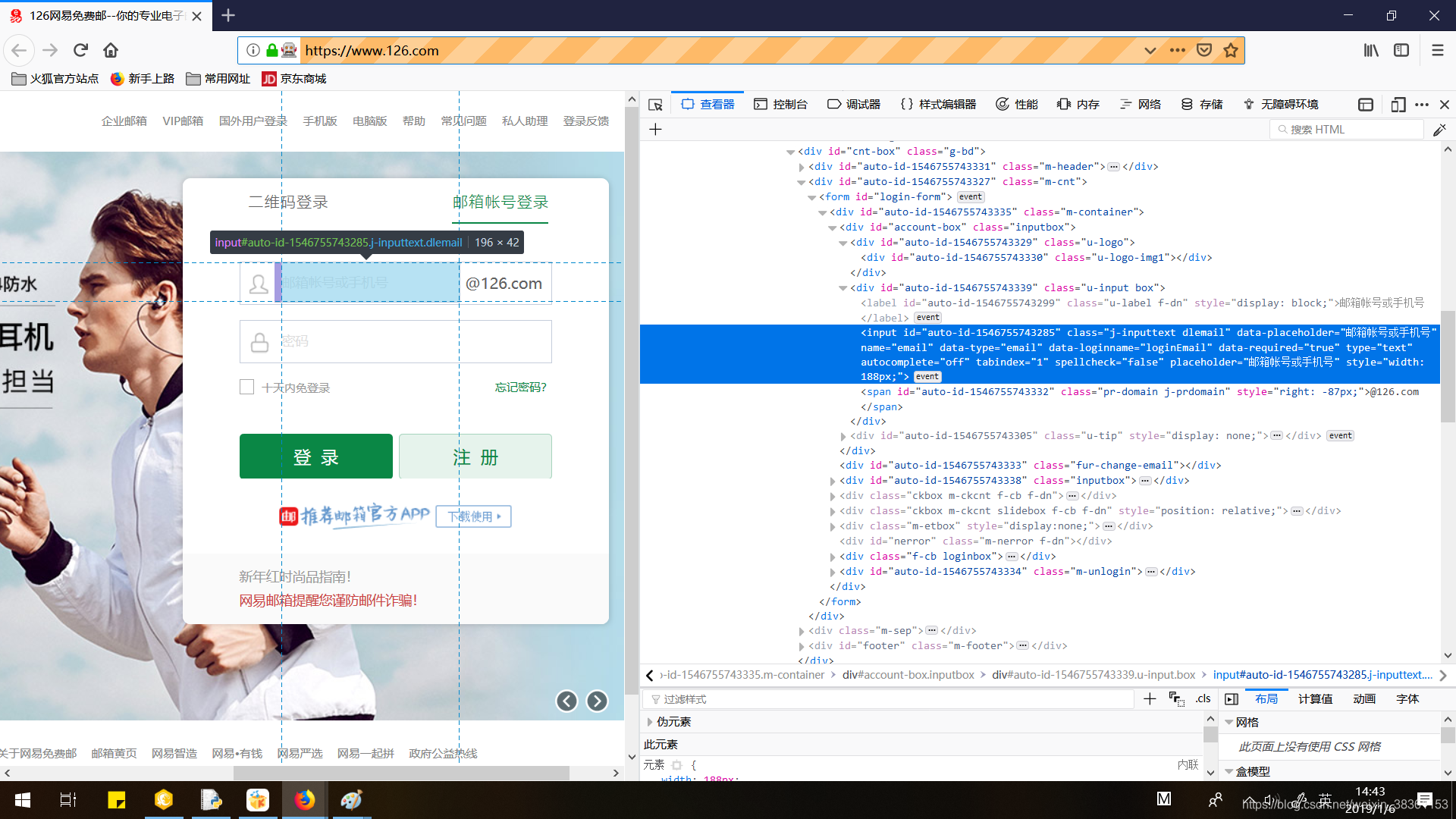Toggle pseudo-class panel icon

tap(1177, 699)
